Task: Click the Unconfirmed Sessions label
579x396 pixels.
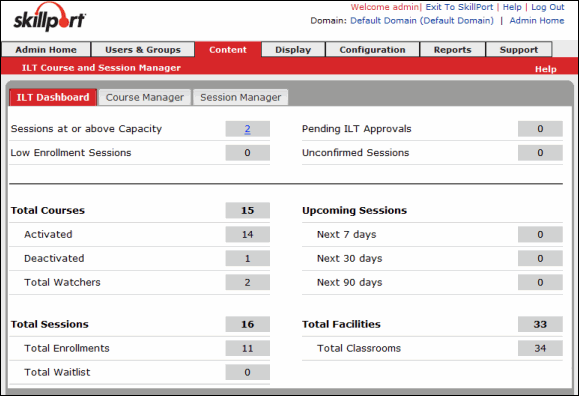Action: click(x=356, y=153)
